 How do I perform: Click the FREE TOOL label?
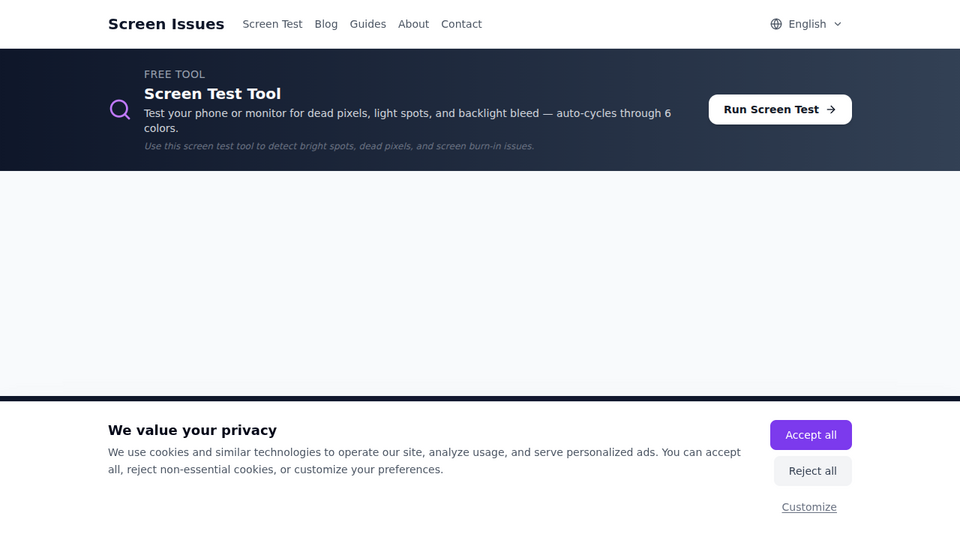(174, 74)
